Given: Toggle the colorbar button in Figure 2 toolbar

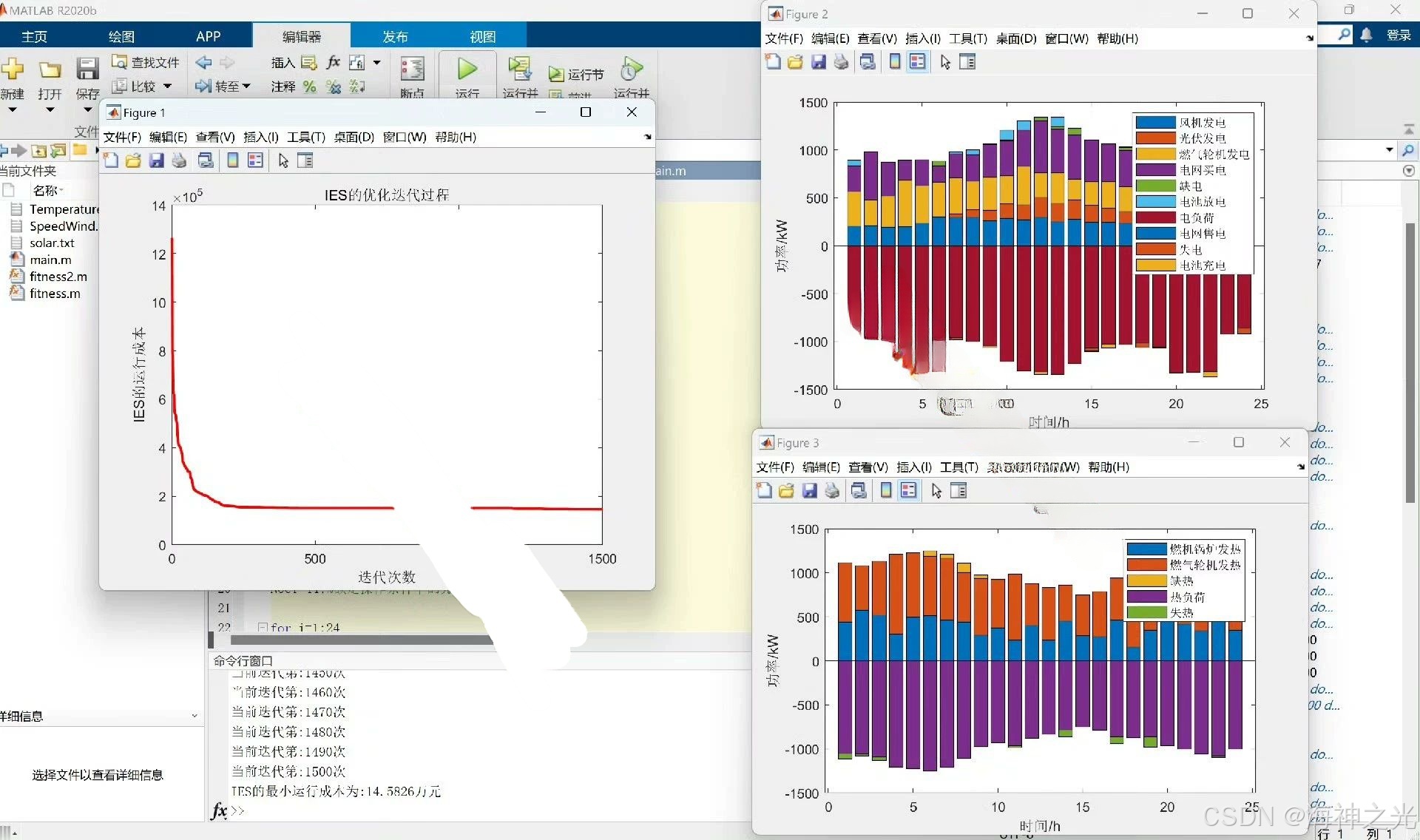Looking at the screenshot, I should [894, 62].
